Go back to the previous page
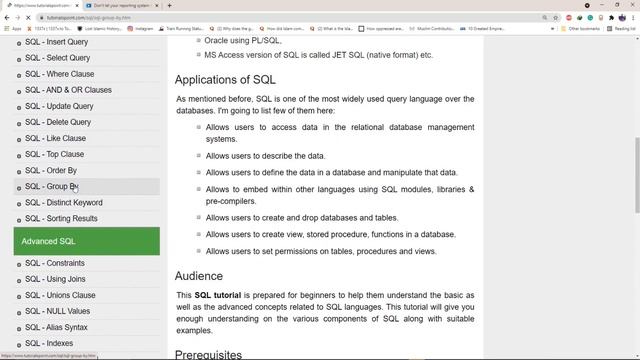640x360 pixels. click(7, 18)
